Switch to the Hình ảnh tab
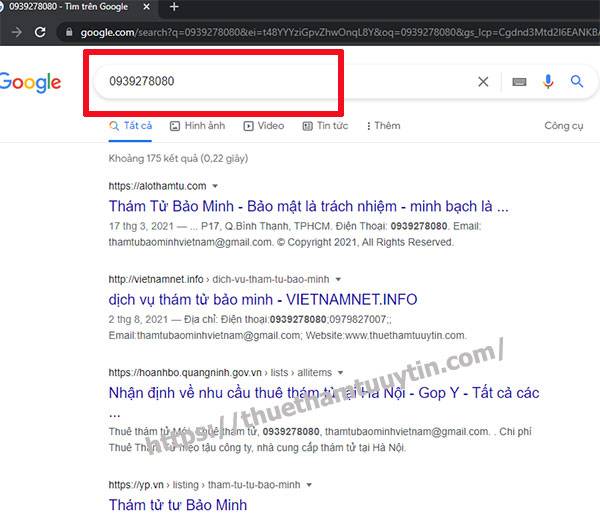 [197, 126]
